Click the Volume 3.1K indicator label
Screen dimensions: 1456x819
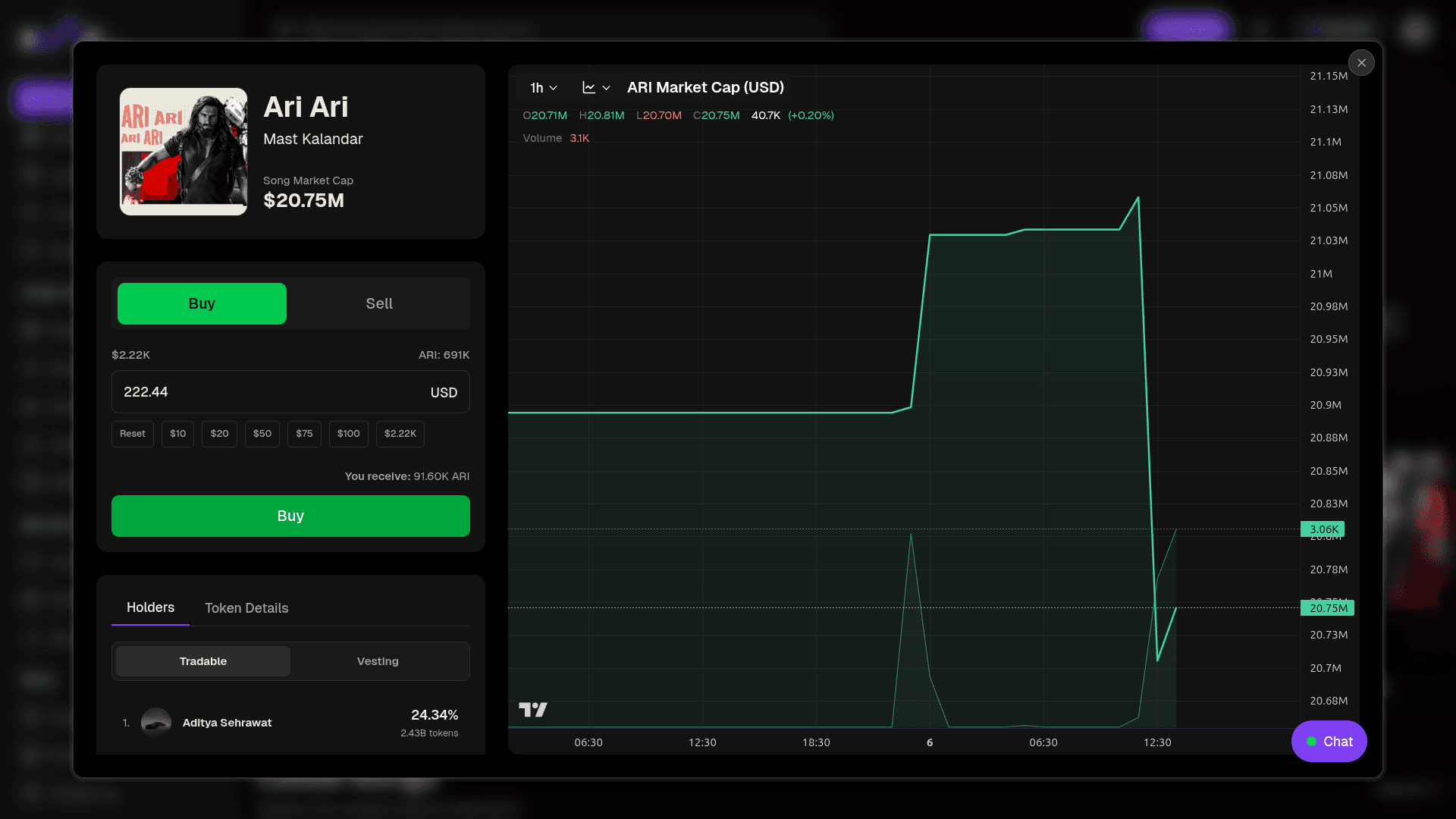556,138
